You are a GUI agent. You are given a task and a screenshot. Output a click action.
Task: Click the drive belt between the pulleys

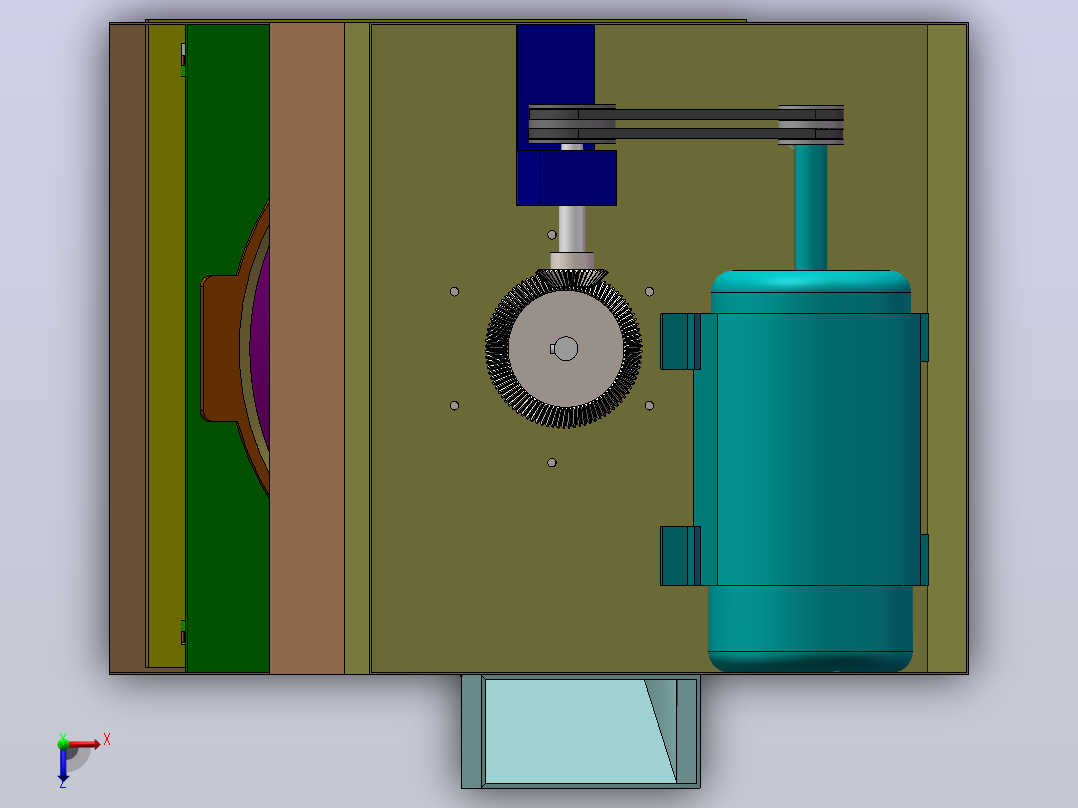coord(696,124)
